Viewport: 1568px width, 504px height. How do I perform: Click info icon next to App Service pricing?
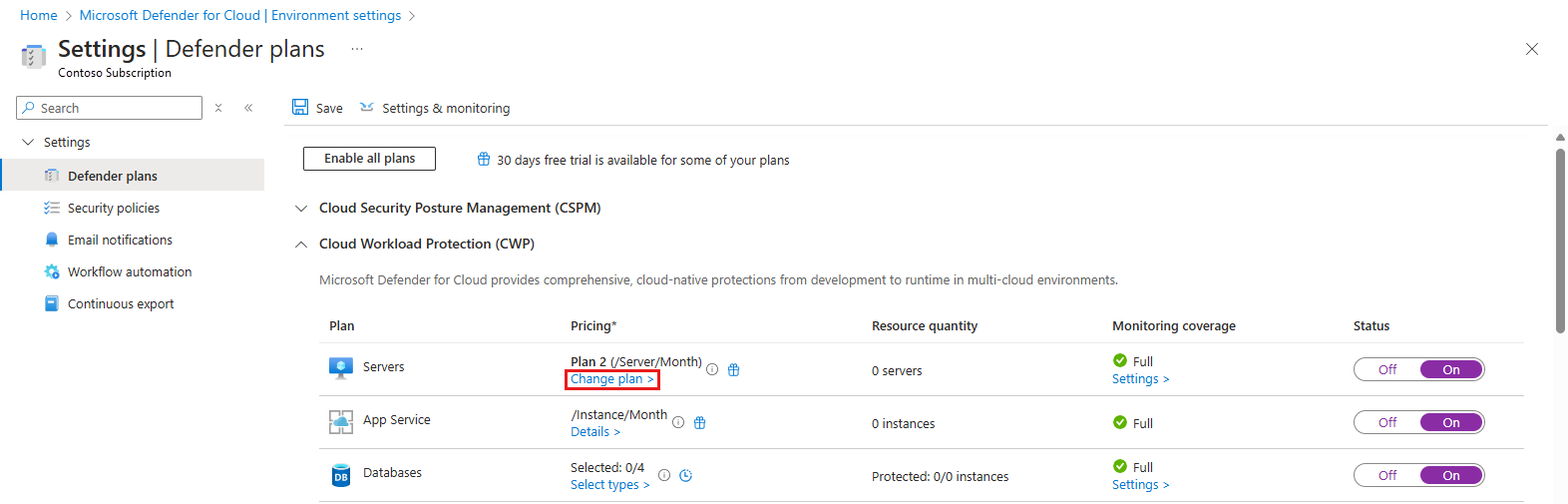point(678,422)
